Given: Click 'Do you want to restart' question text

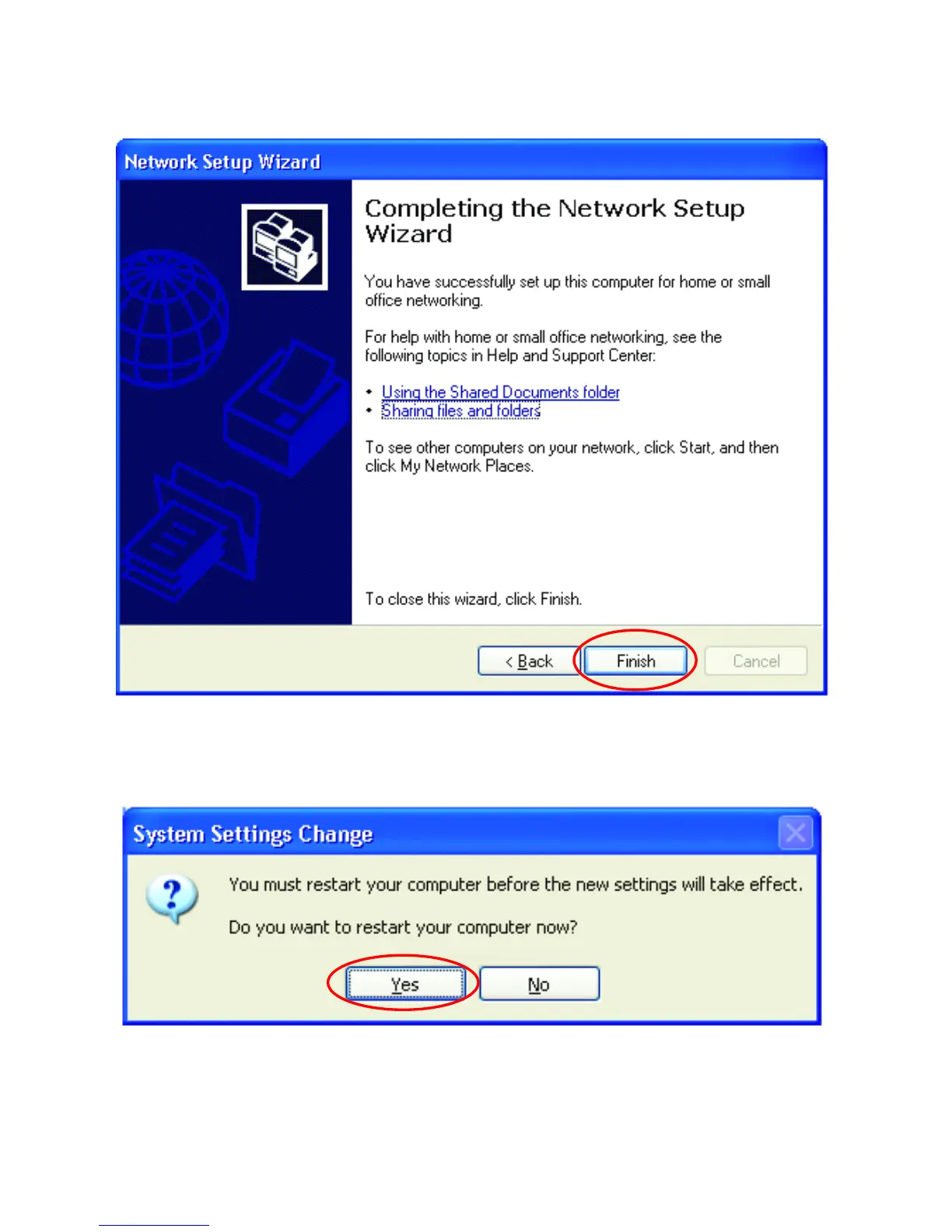Looking at the screenshot, I should pyautogui.click(x=403, y=927).
